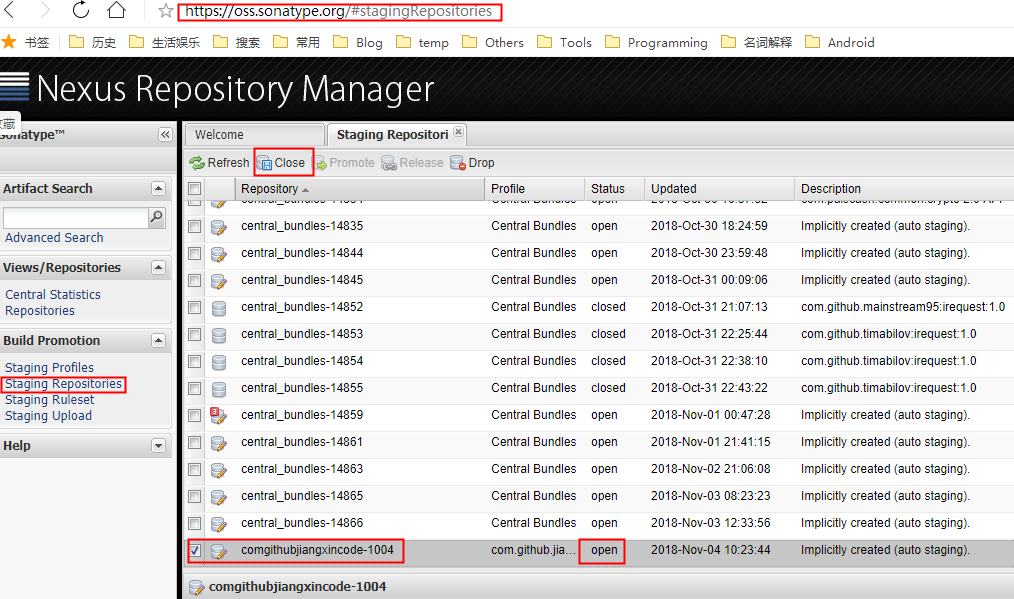1014x599 pixels.
Task: Open the Tools bookmarks folder
Action: (x=564, y=43)
